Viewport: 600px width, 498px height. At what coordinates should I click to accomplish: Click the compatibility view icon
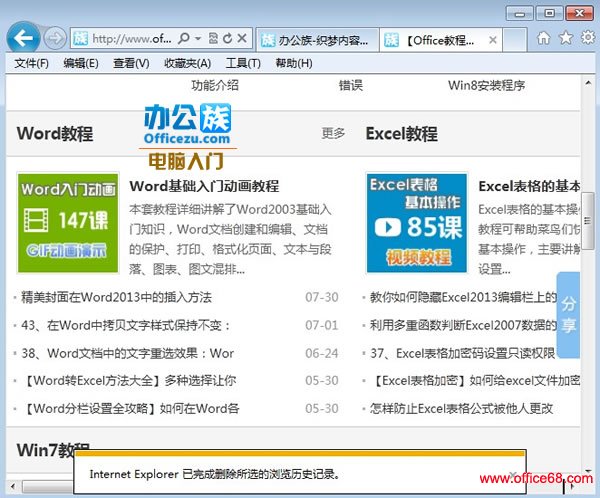[213, 38]
